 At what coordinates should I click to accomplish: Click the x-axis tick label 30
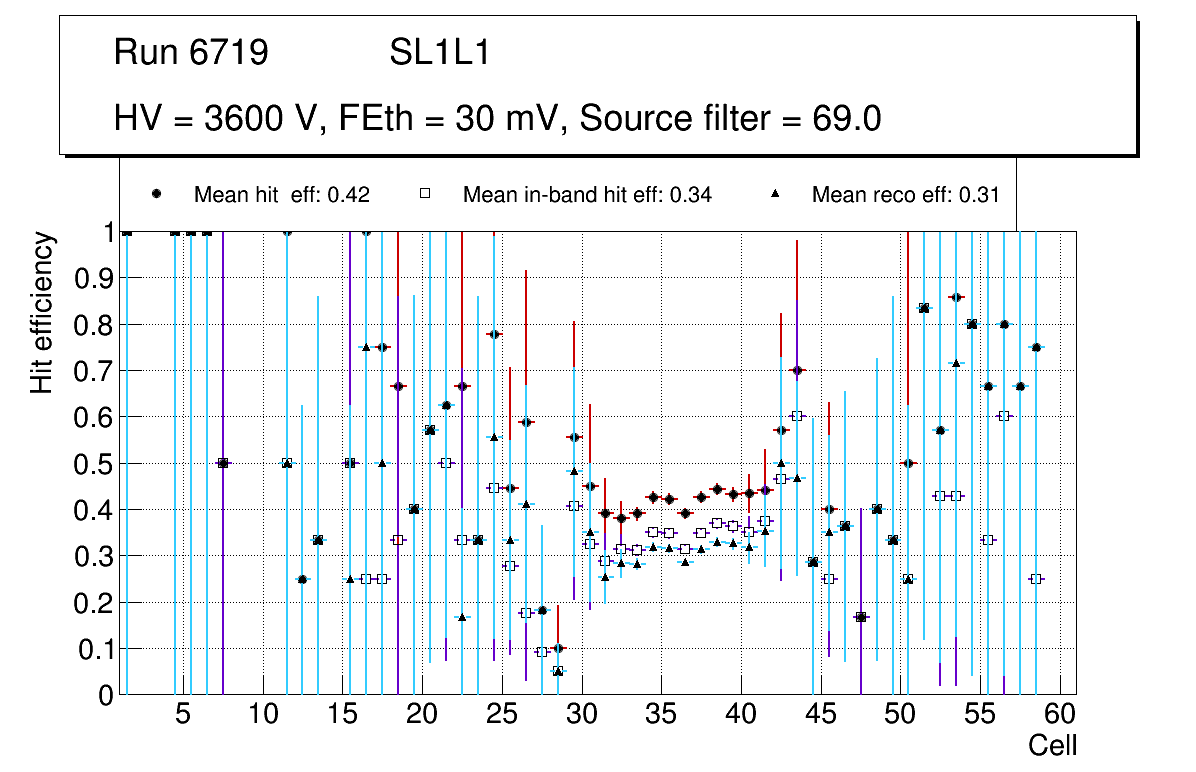point(581,715)
